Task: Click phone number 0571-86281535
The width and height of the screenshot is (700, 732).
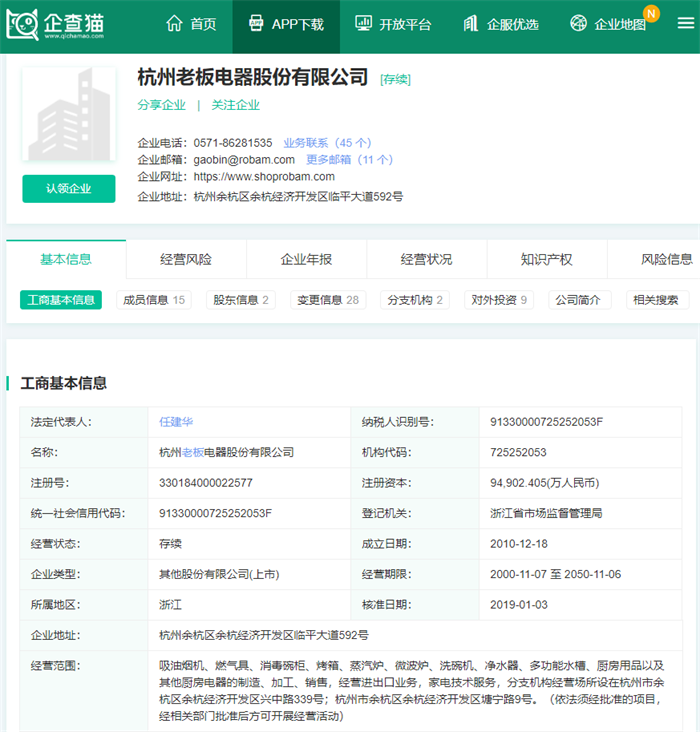Action: [x=233, y=143]
